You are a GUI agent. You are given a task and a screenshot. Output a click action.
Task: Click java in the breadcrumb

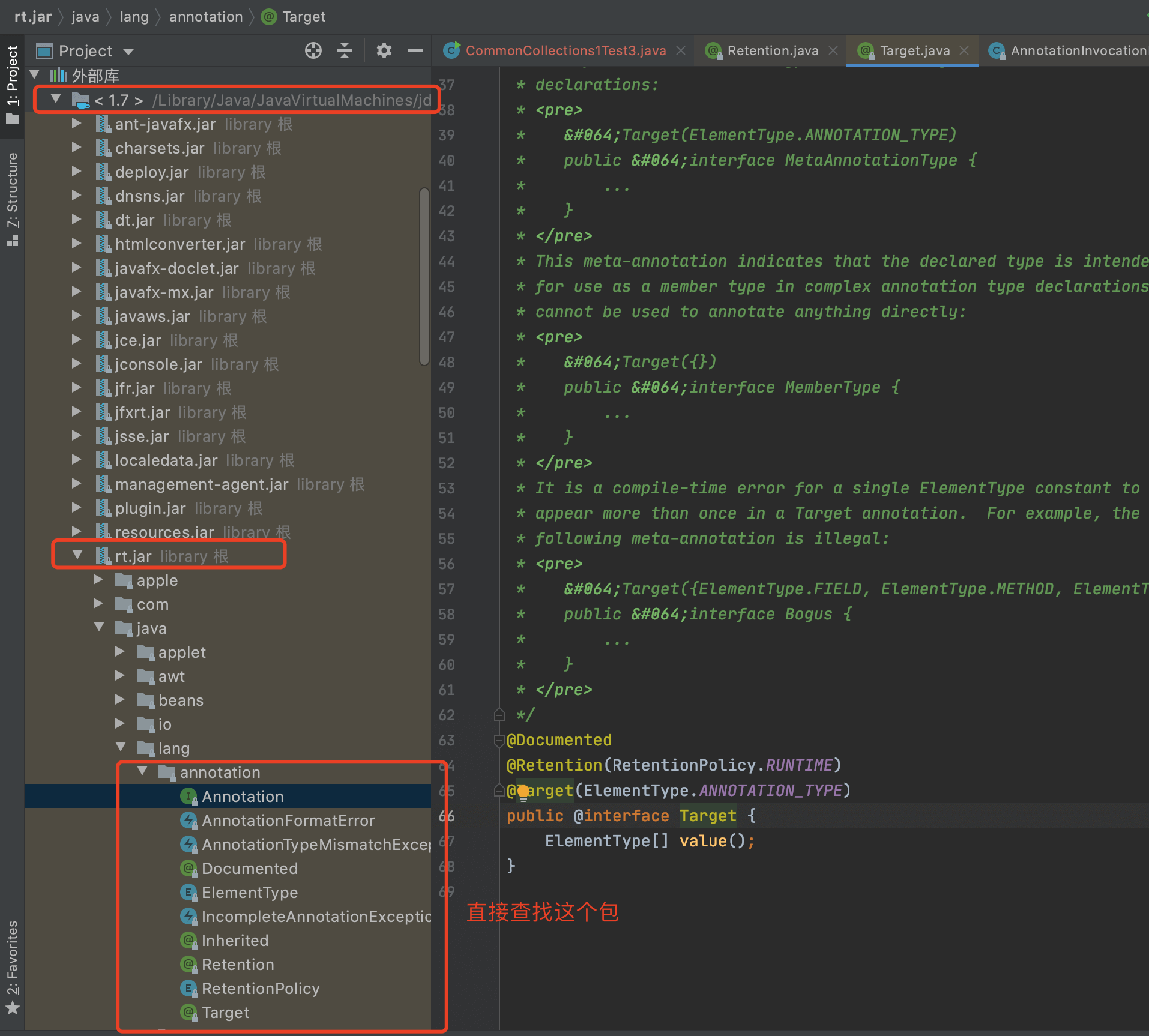pos(85,17)
